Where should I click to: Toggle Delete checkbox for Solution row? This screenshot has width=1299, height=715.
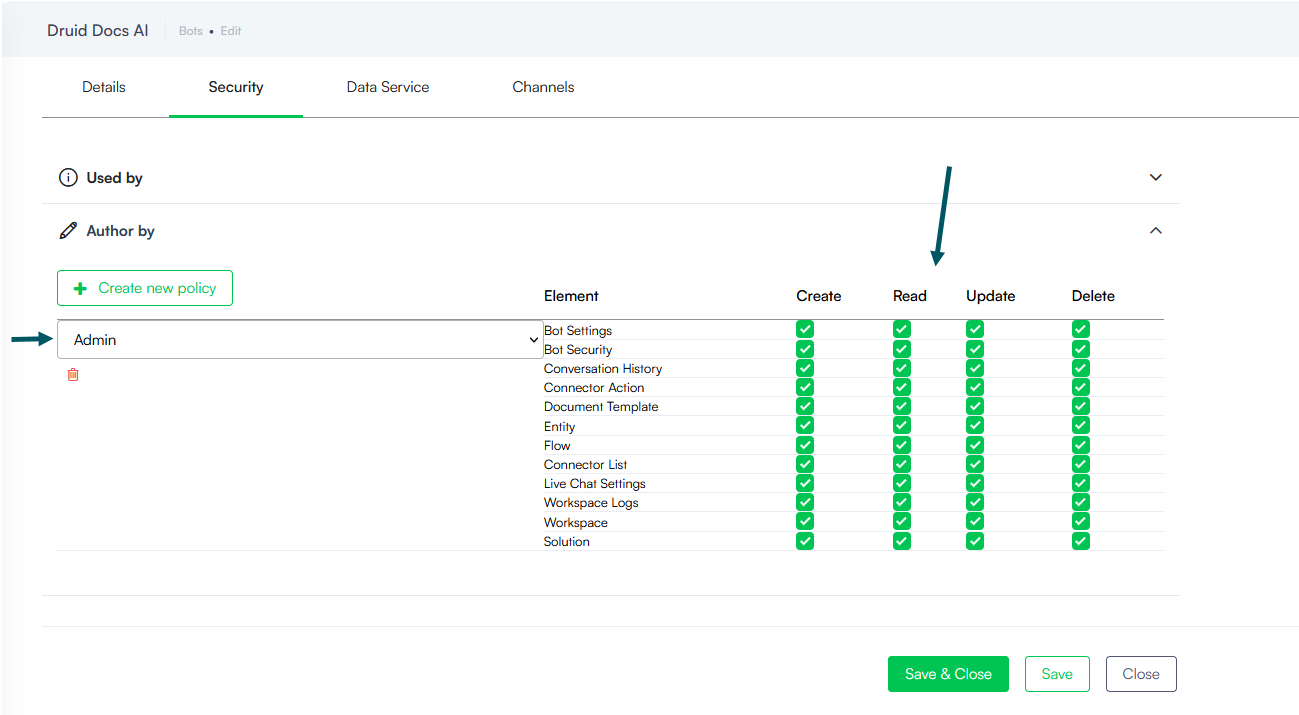[x=1080, y=541]
